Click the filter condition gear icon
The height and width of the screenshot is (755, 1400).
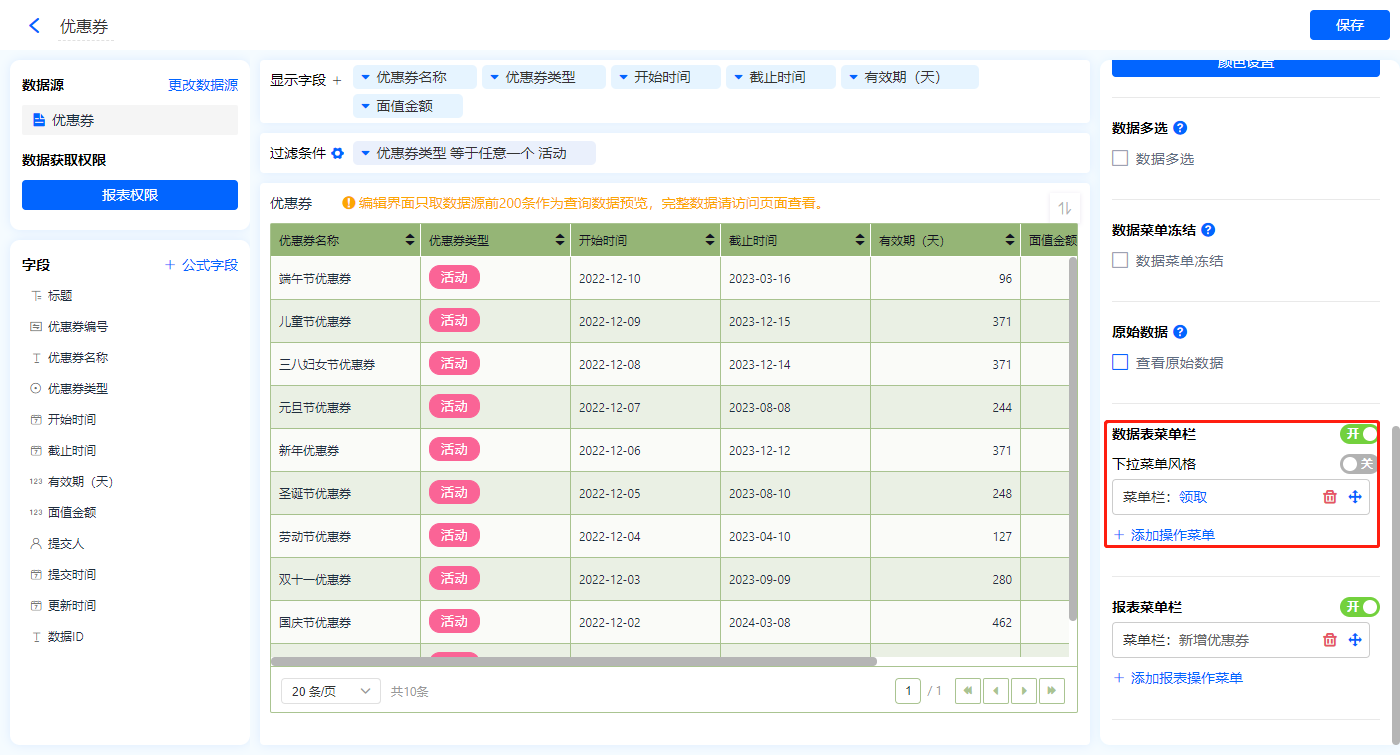[338, 153]
